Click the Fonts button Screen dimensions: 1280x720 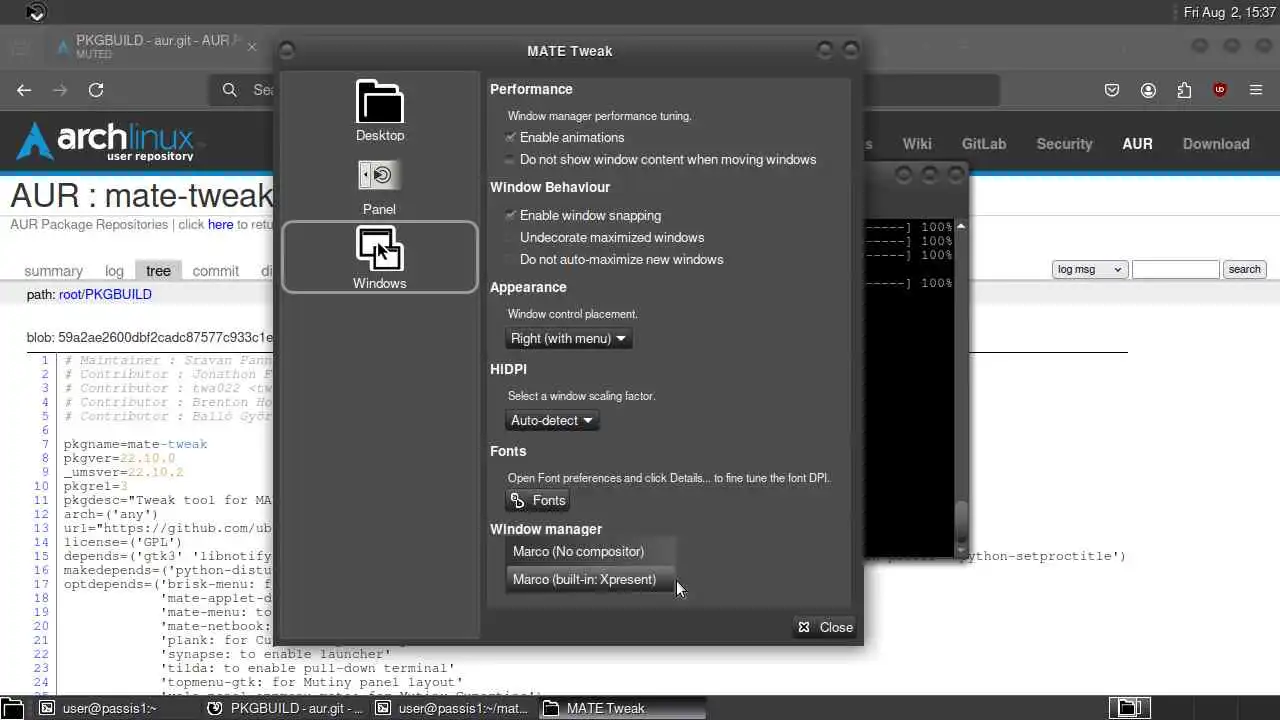click(538, 500)
